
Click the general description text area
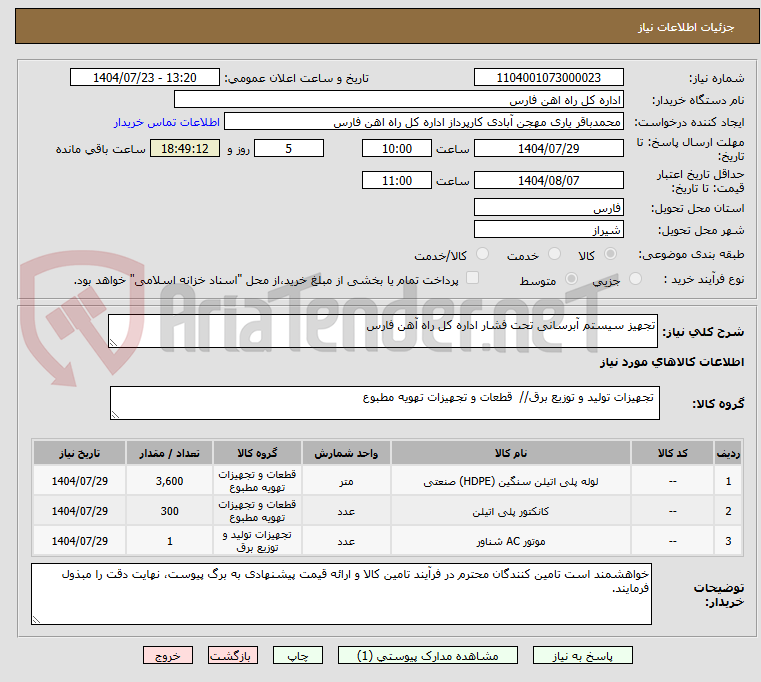383,331
